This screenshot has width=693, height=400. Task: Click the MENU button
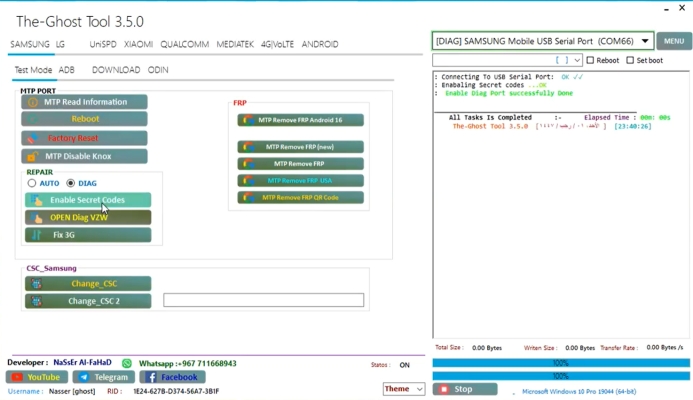[x=674, y=41]
